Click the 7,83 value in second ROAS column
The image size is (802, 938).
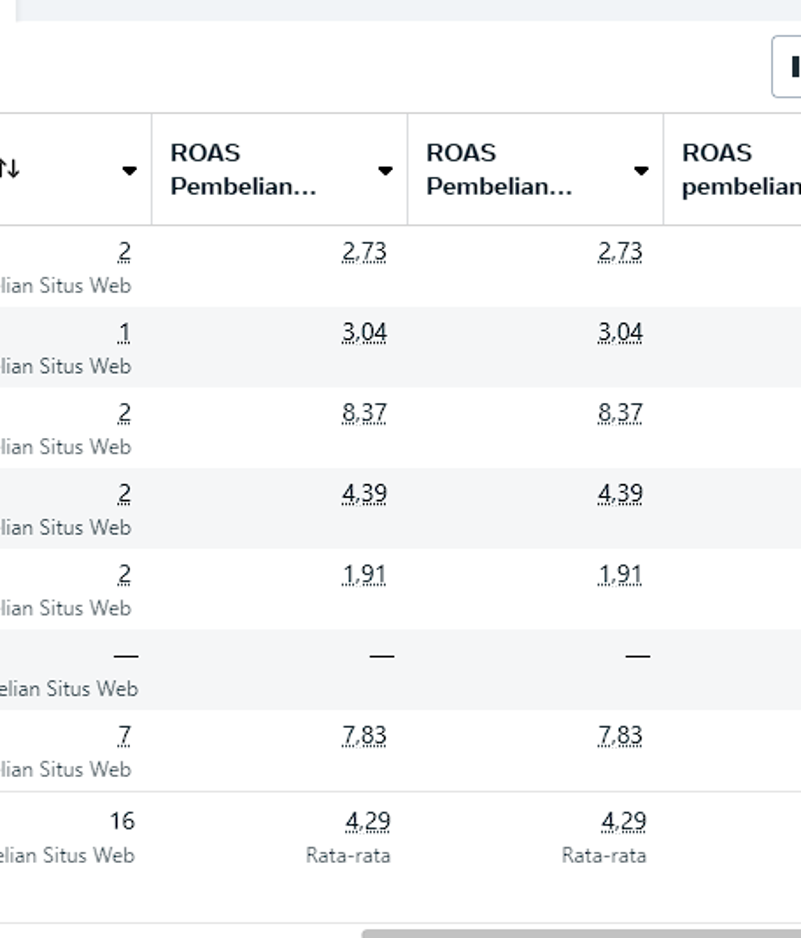620,736
